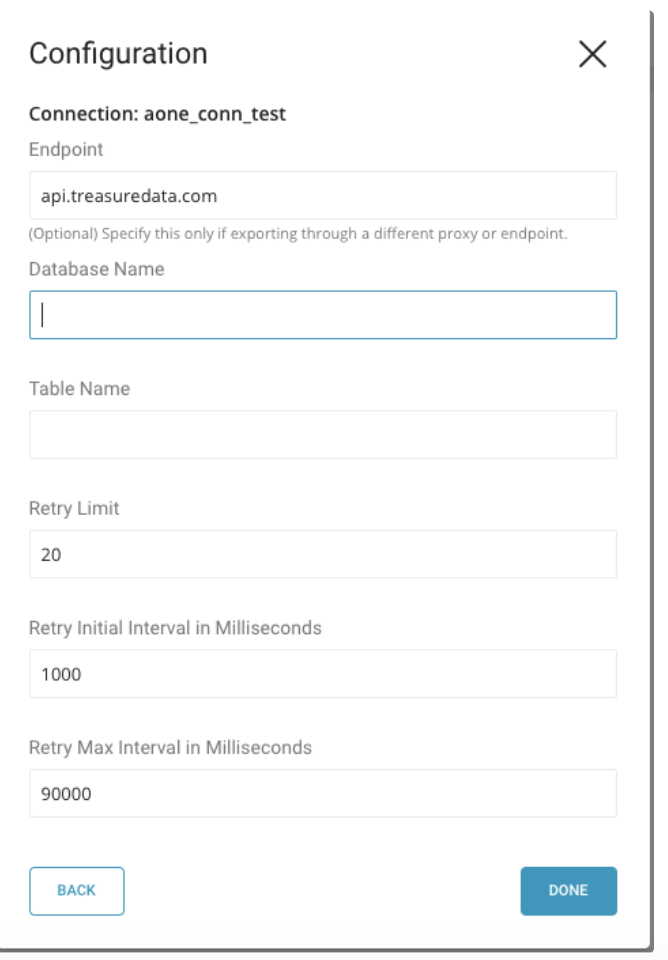Image resolution: width=668 pixels, height=960 pixels.
Task: Click the "Database Name" label text
Action: (97, 269)
